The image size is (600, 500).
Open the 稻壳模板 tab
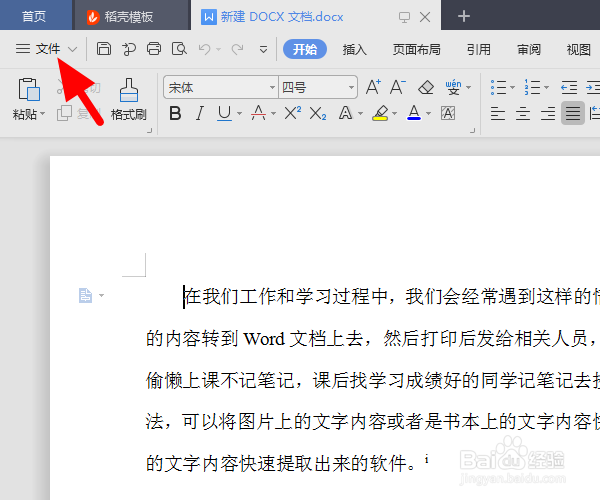(132, 16)
